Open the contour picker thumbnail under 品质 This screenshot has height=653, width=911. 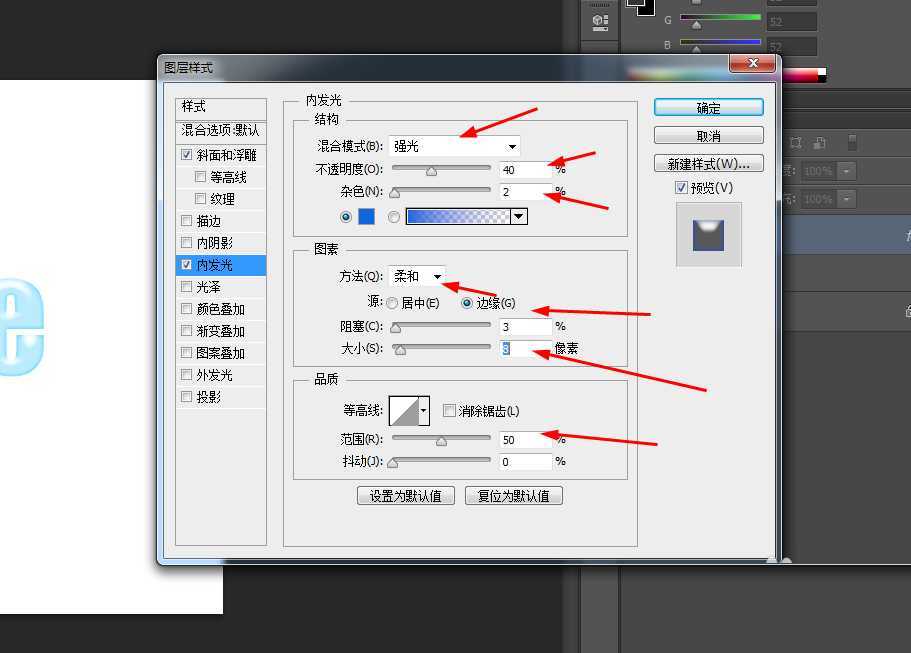coord(404,410)
